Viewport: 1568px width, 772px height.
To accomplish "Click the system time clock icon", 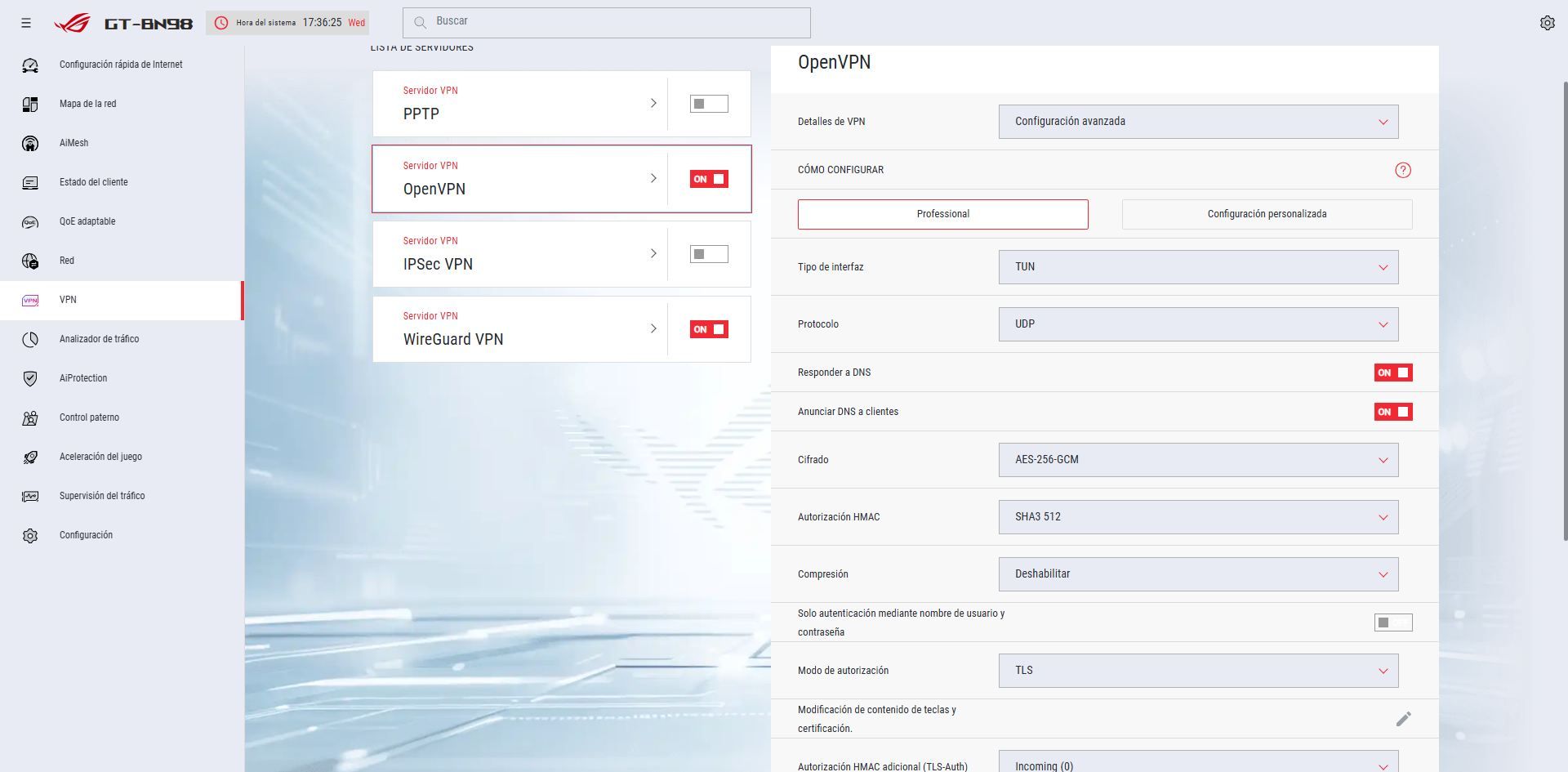I will point(221,23).
